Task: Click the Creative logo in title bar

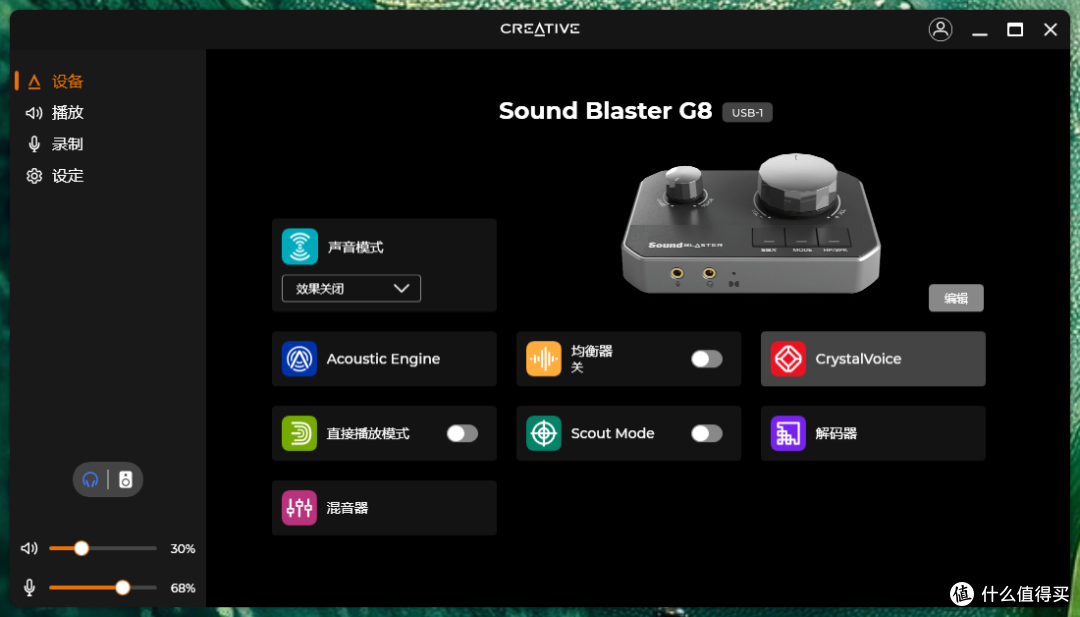Action: [540, 29]
